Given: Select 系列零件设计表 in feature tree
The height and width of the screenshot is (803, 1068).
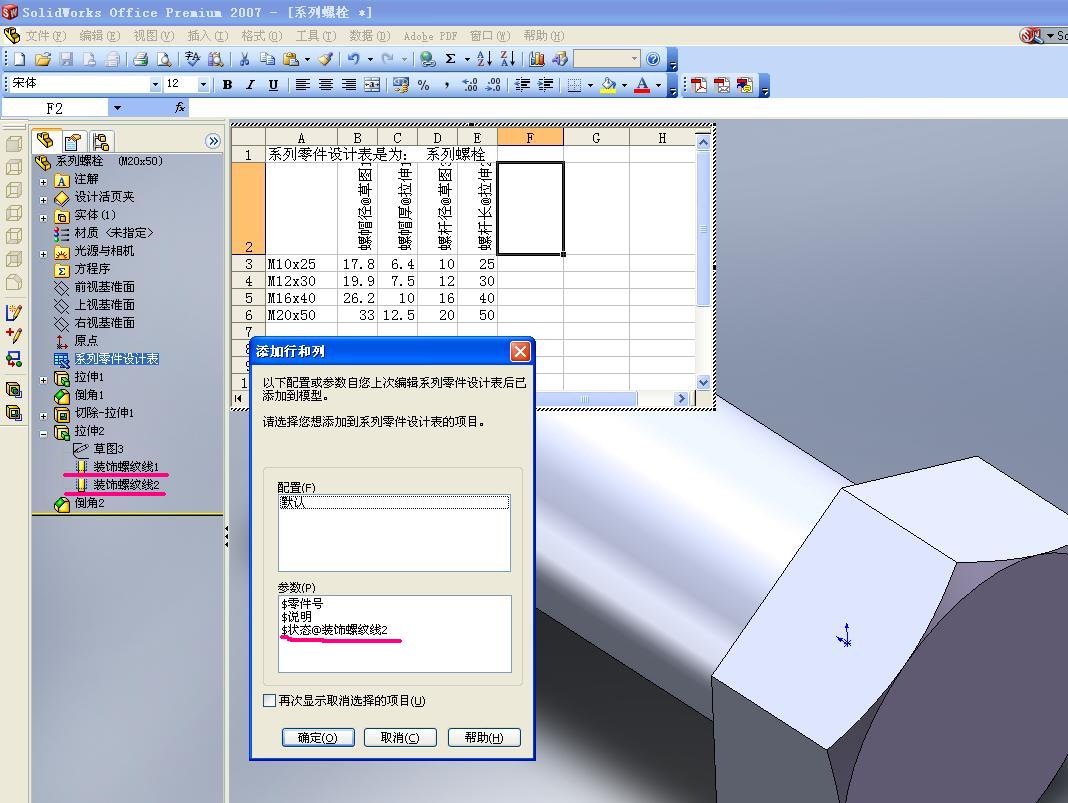Looking at the screenshot, I should (x=116, y=359).
